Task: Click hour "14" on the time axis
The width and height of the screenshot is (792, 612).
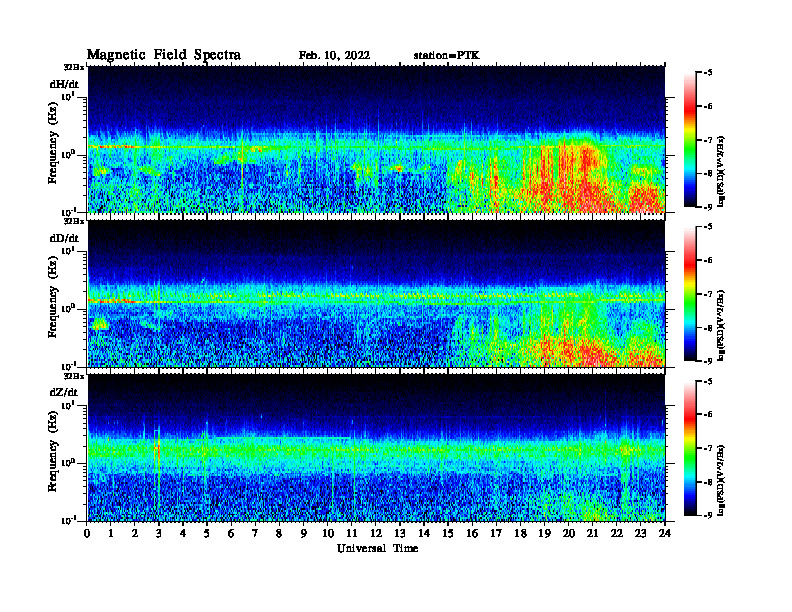Action: (424, 534)
